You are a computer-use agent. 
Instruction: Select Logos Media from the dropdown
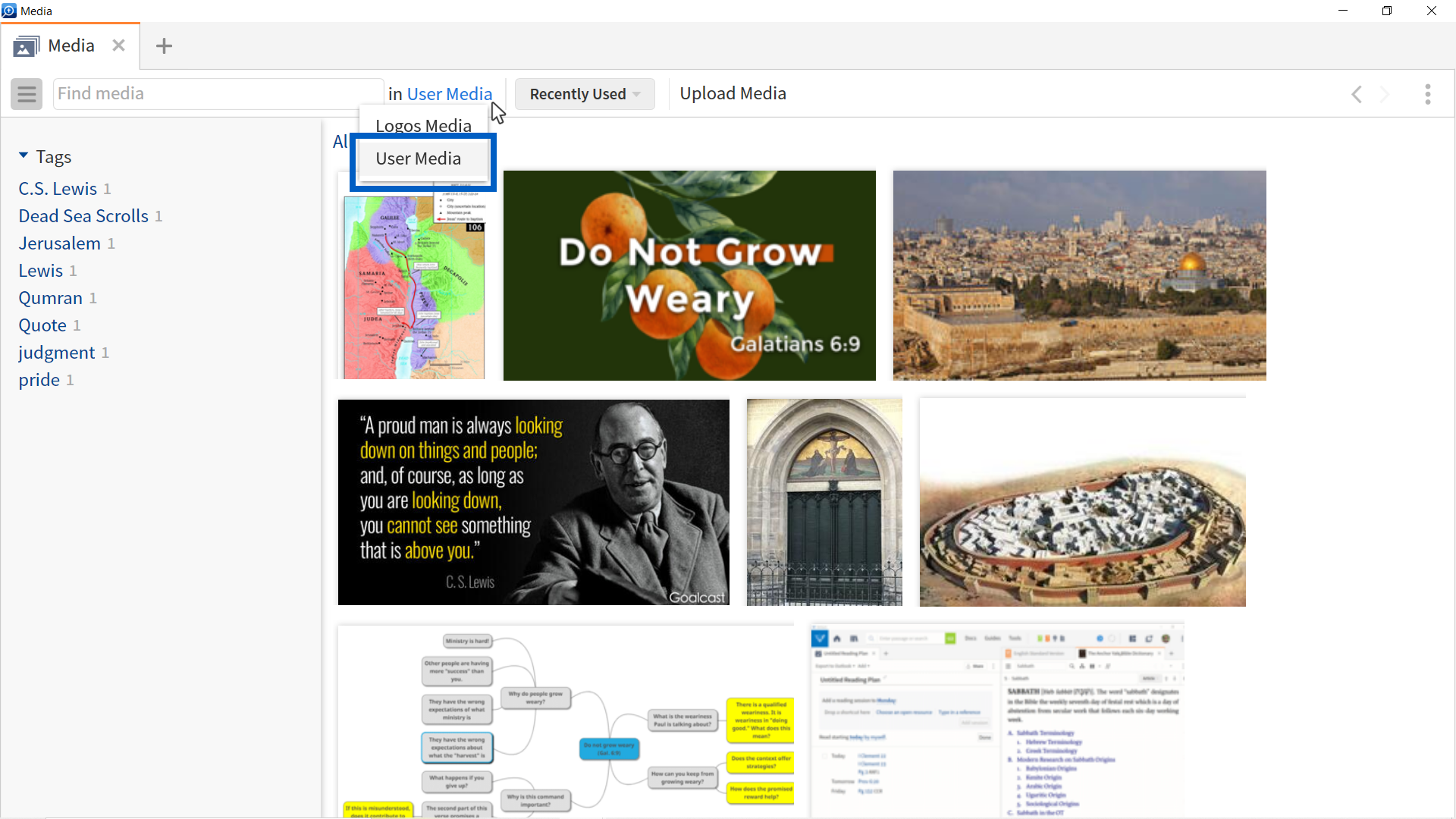pyautogui.click(x=423, y=126)
